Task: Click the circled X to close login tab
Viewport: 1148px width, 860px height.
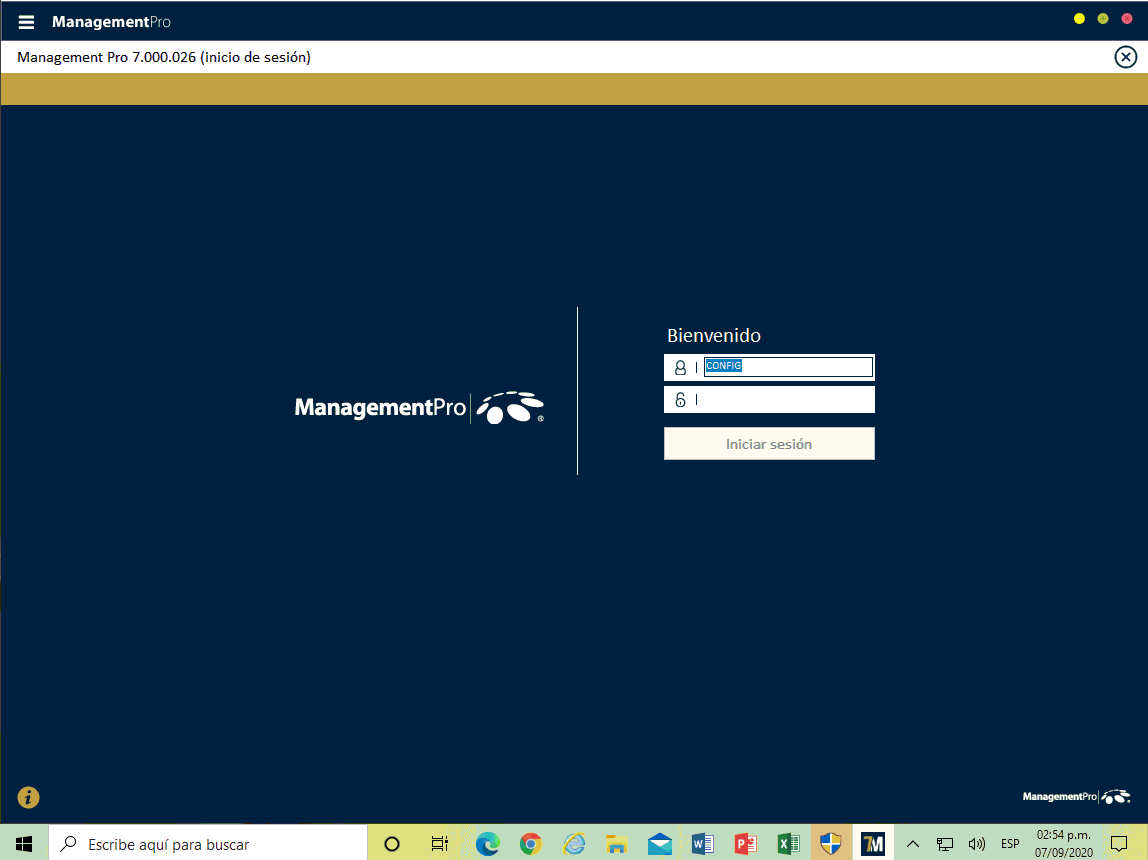Action: pos(1125,57)
